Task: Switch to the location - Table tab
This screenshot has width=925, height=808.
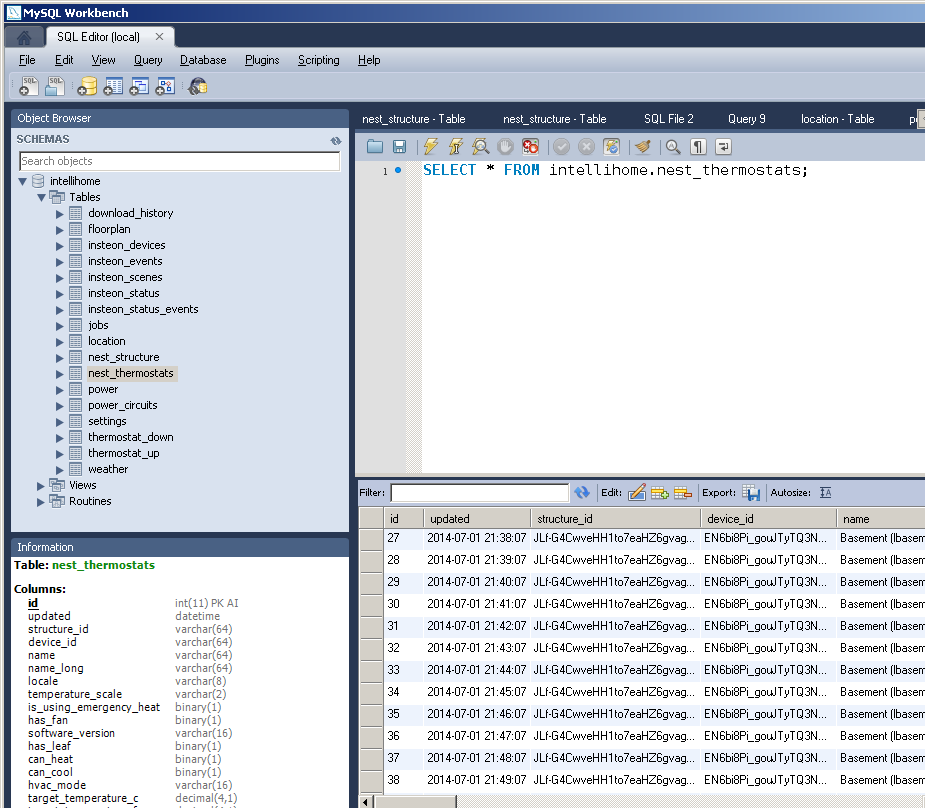Action: [x=838, y=119]
